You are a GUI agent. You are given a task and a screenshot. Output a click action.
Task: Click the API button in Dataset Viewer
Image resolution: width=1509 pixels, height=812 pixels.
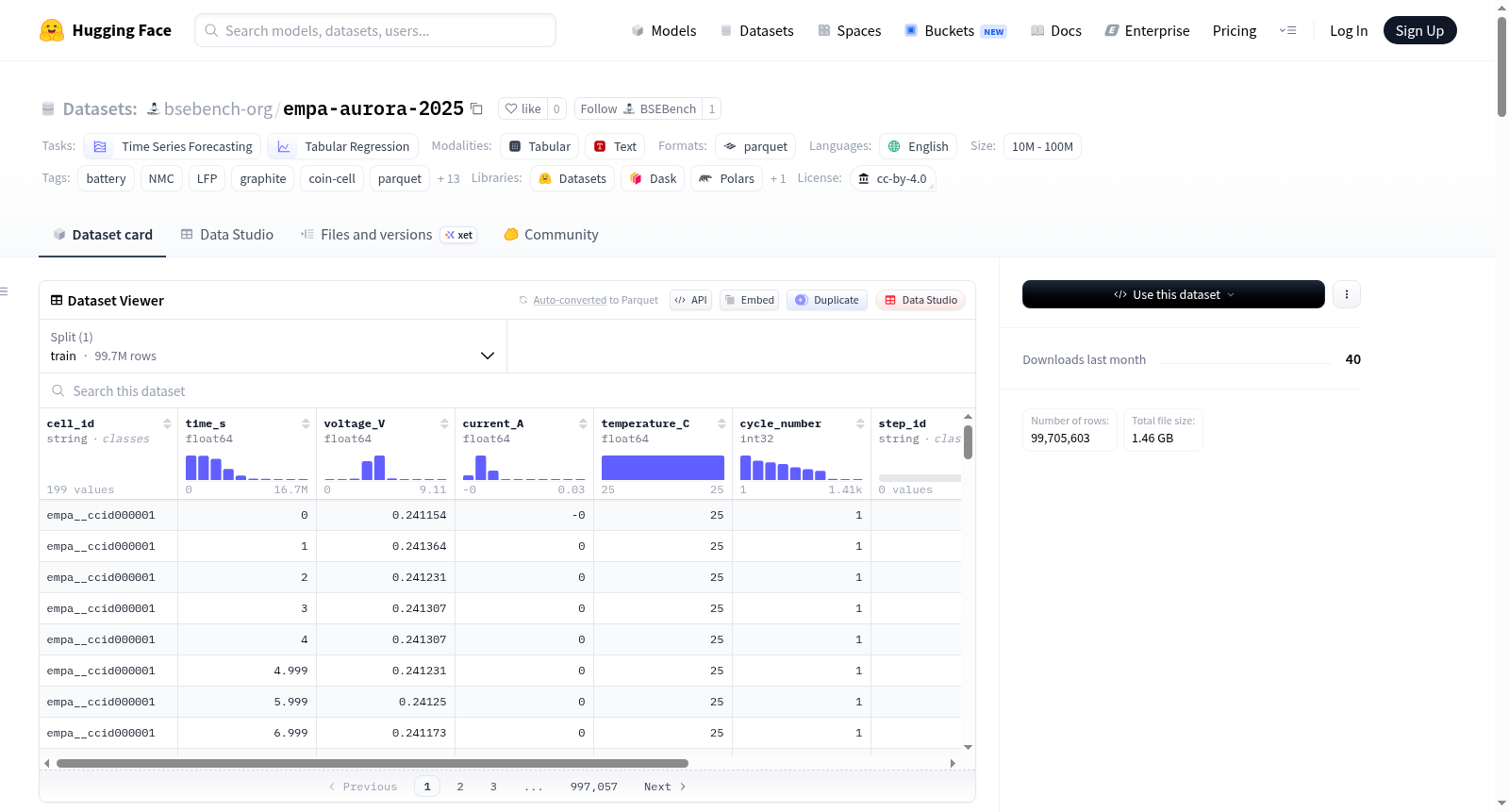point(691,300)
